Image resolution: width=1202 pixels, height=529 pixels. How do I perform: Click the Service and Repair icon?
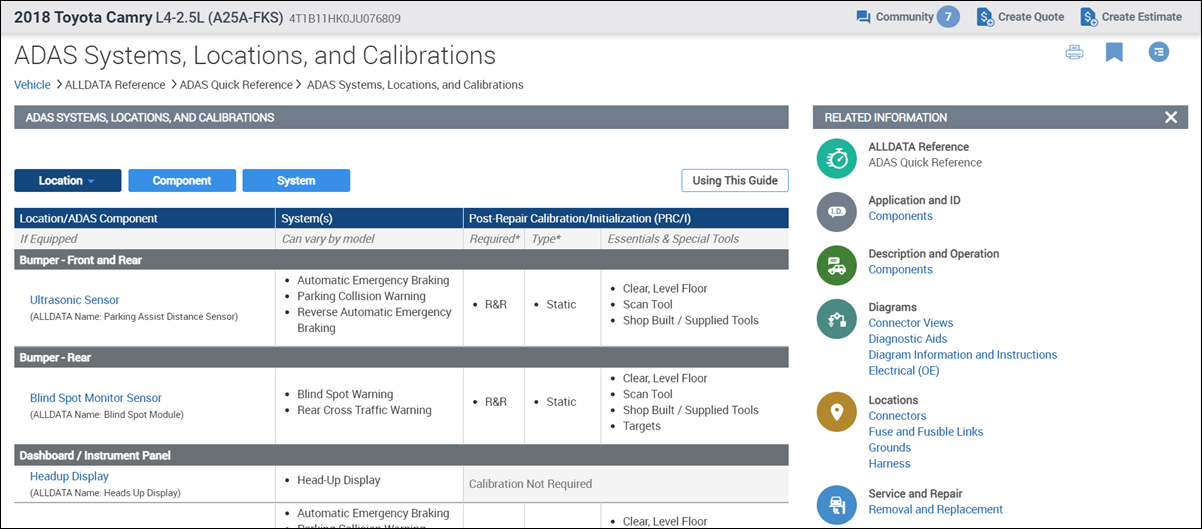(837, 505)
